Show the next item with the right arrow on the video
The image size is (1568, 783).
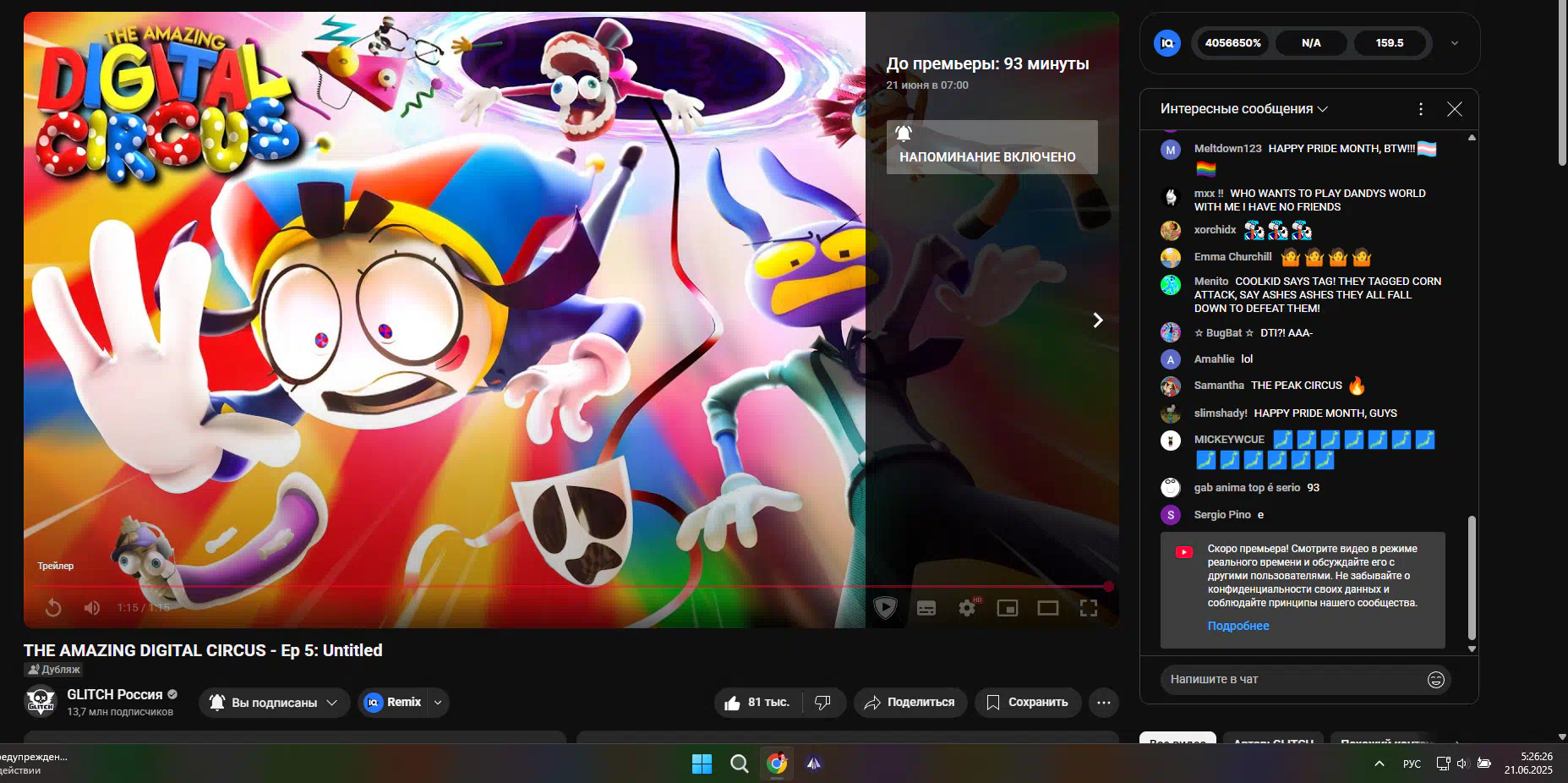1097,320
